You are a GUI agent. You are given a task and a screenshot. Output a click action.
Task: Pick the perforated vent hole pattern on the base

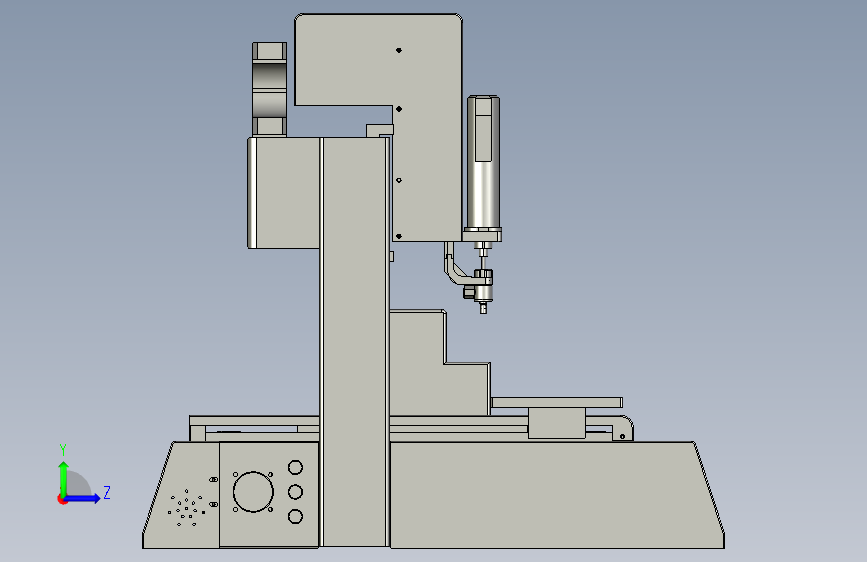point(187,508)
